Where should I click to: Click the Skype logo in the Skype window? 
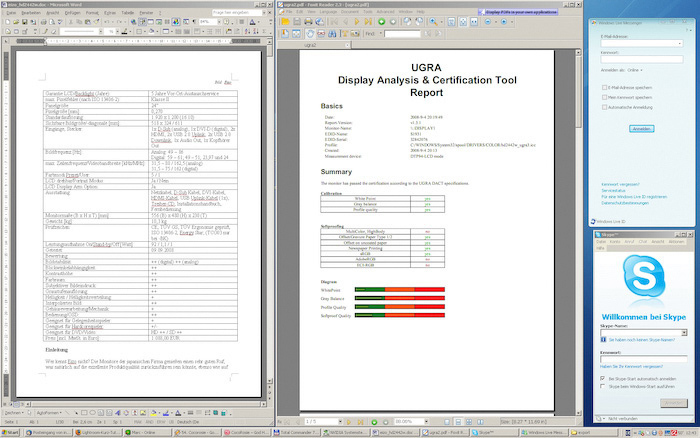643,275
